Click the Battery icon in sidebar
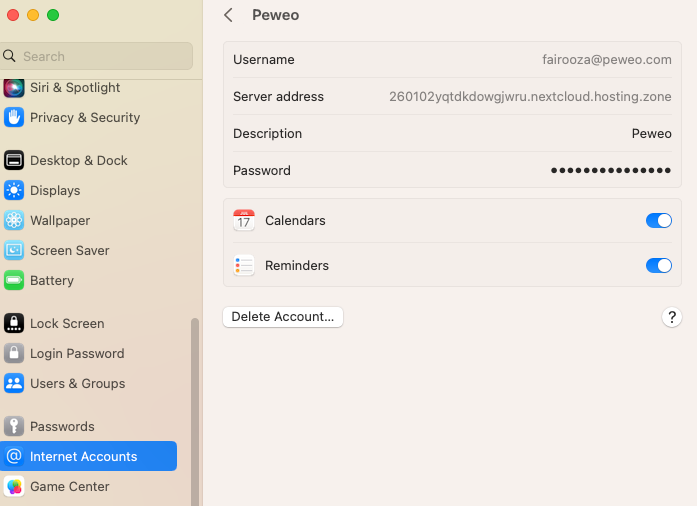Screen dimensions: 697x506 pos(14,281)
